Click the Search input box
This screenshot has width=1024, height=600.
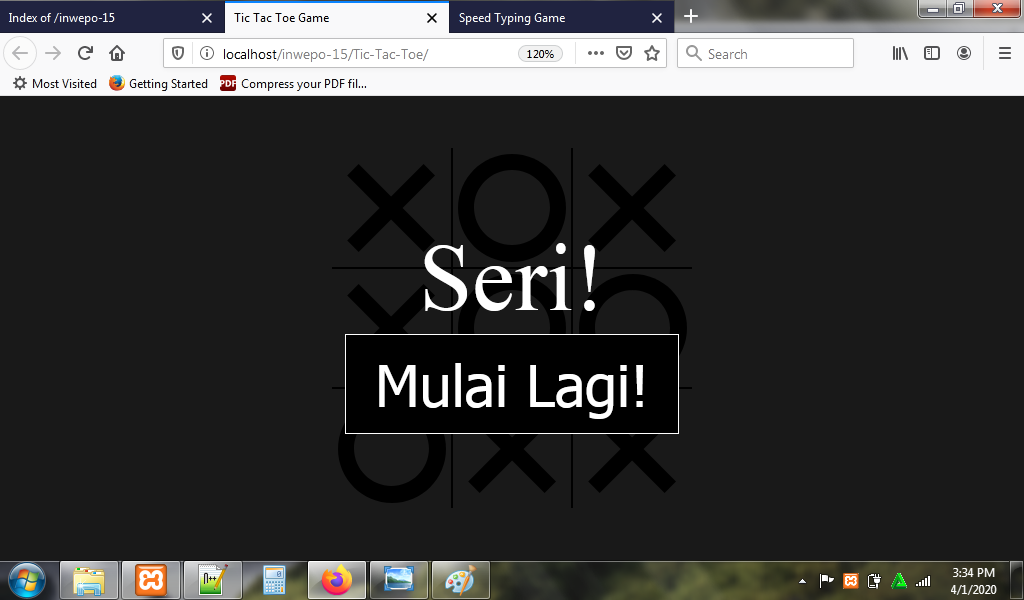(765, 54)
